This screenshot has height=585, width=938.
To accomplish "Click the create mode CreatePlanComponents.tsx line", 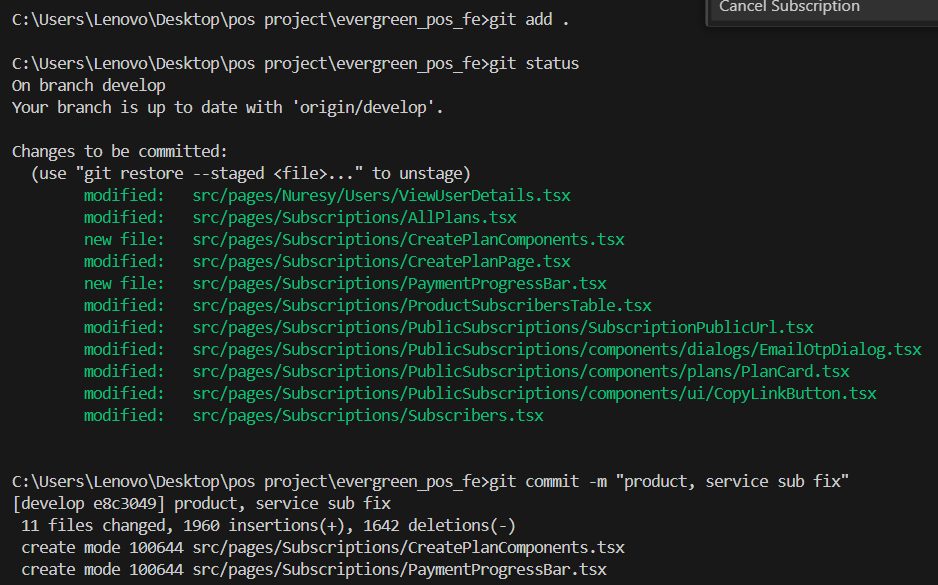I will click(x=322, y=548).
